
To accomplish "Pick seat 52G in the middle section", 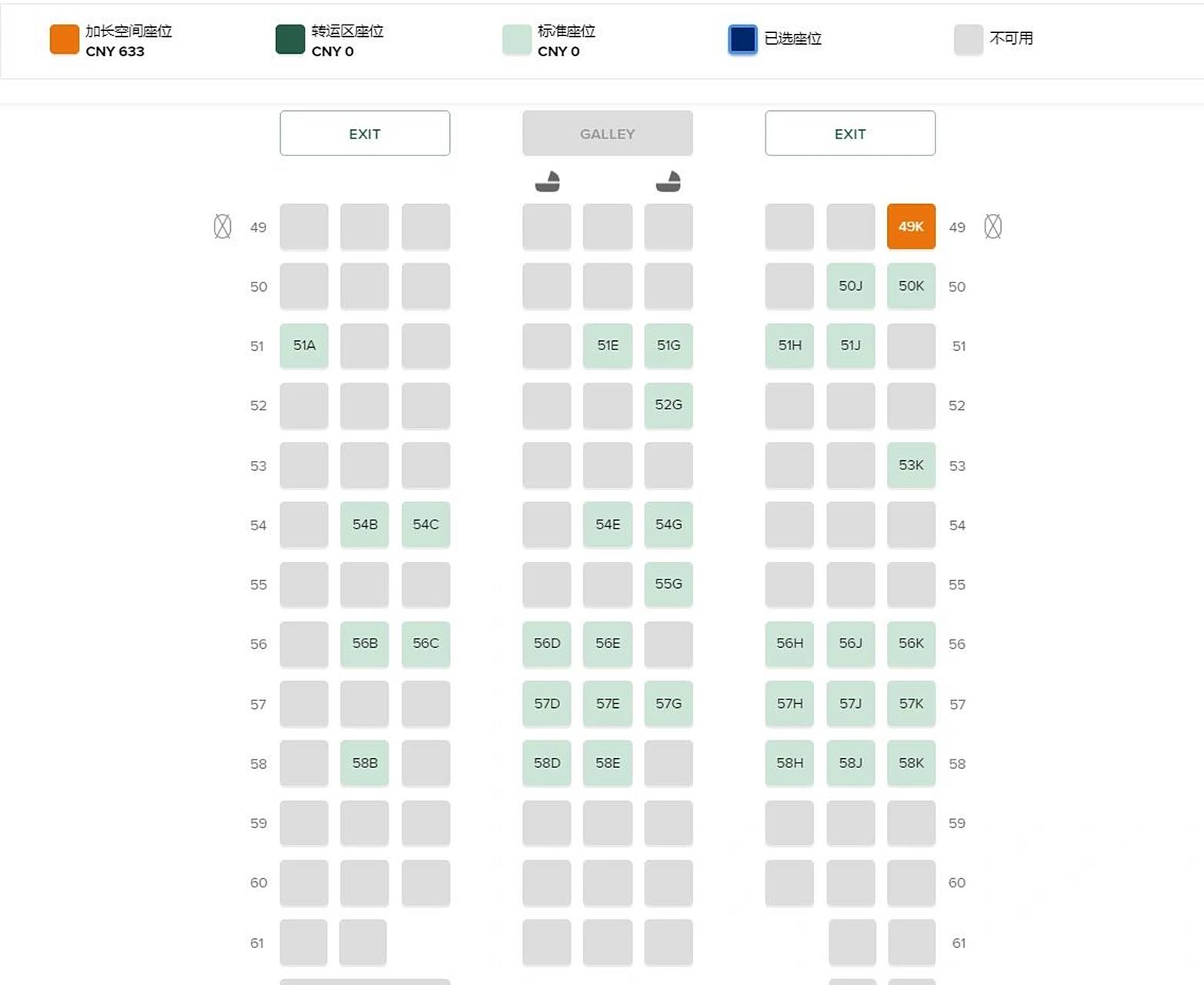I will tap(668, 405).
